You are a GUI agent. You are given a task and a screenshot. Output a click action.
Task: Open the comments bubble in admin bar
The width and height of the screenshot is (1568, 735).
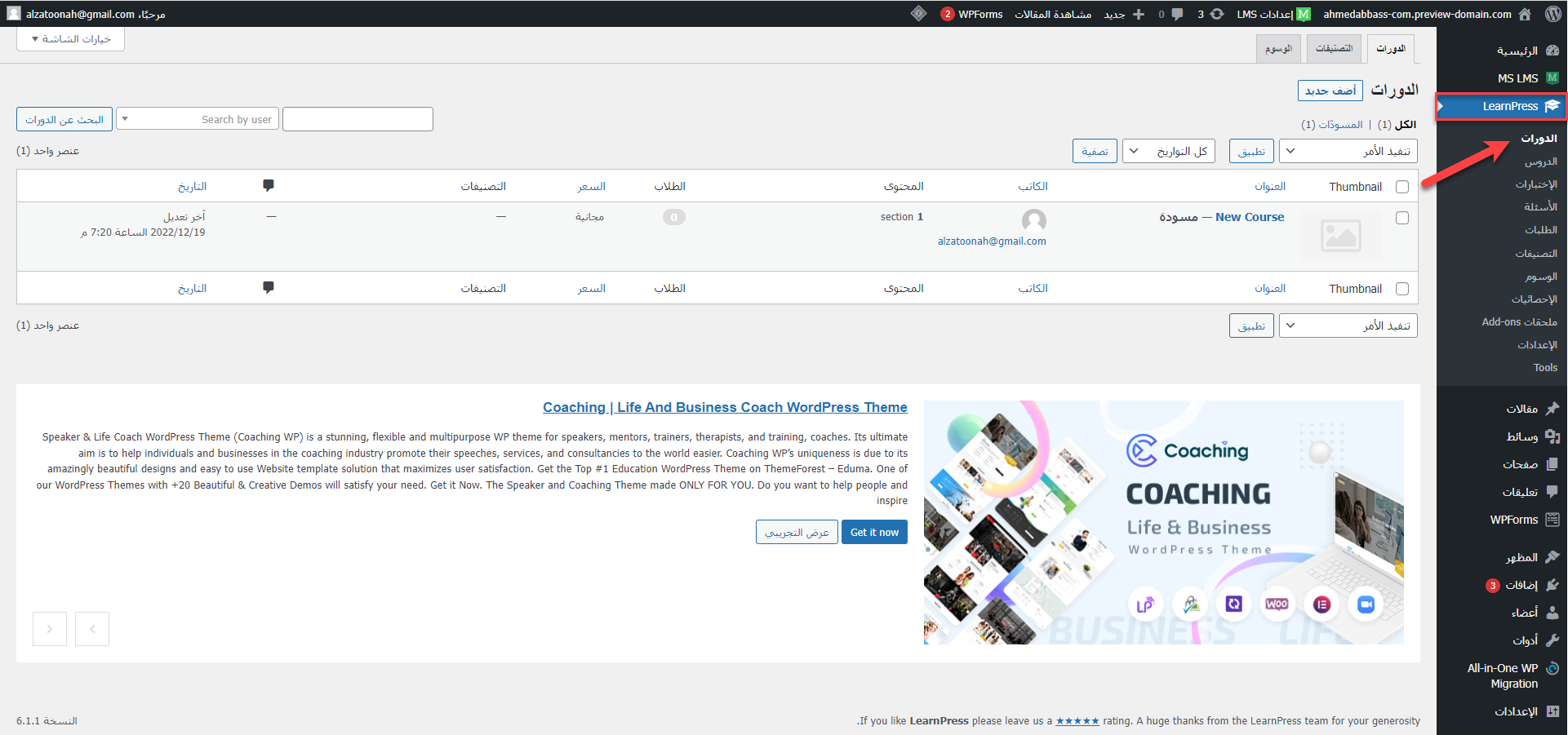(1177, 14)
